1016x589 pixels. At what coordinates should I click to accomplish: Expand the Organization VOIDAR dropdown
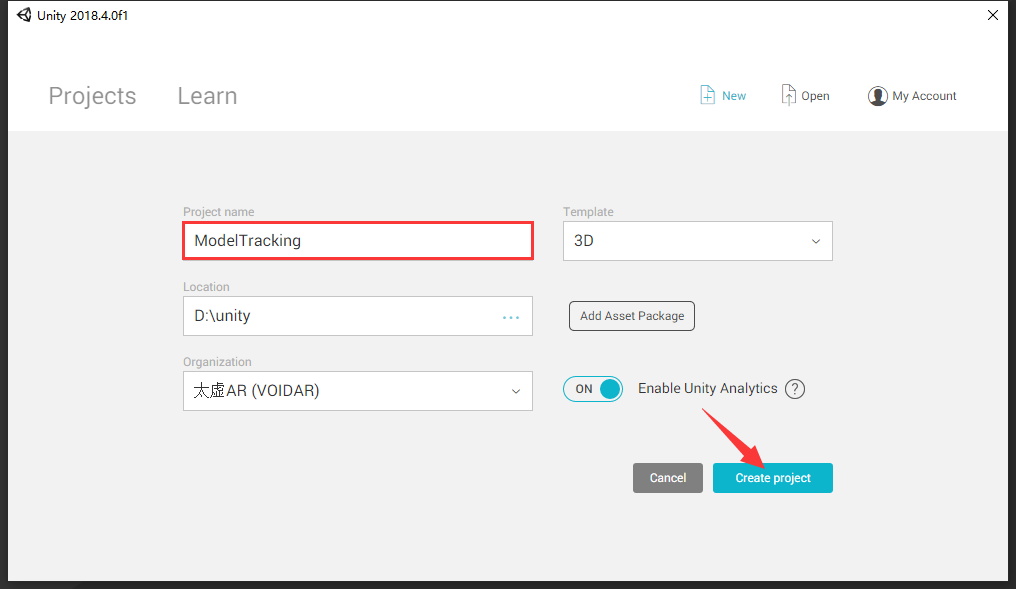(358, 391)
